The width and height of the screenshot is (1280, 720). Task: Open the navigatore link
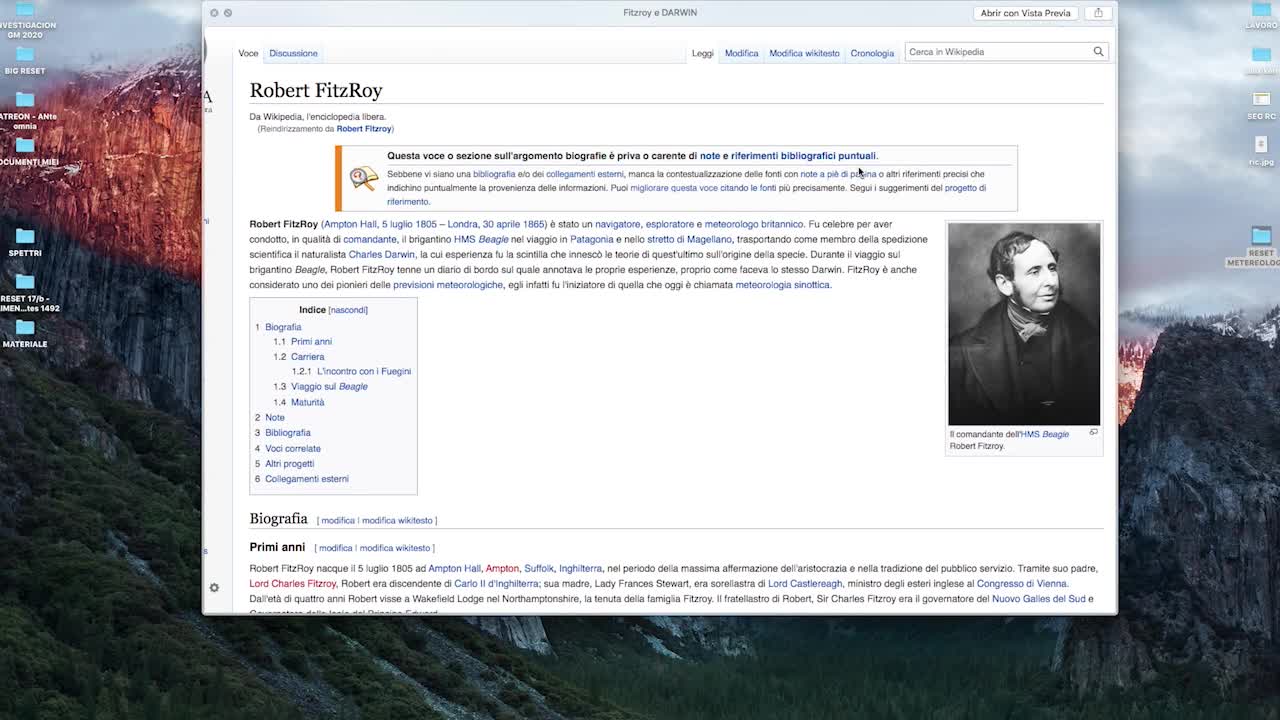tap(617, 224)
